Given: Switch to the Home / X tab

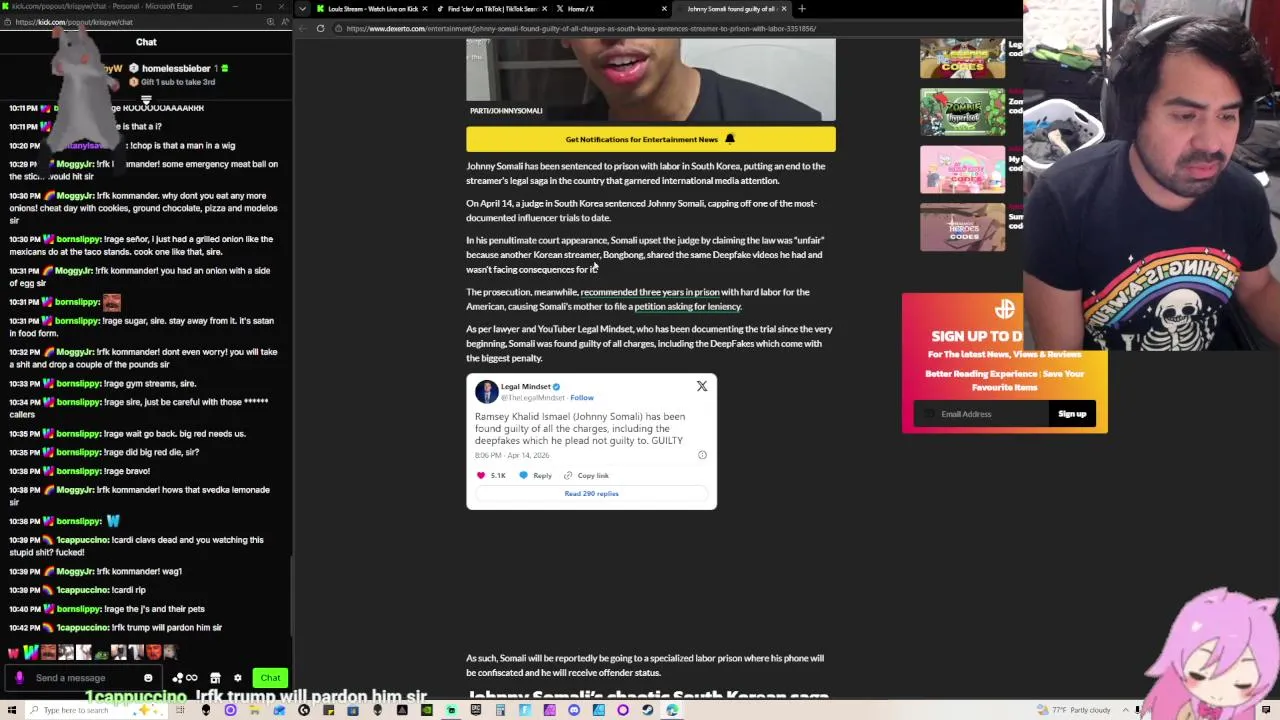Looking at the screenshot, I should coord(610,9).
